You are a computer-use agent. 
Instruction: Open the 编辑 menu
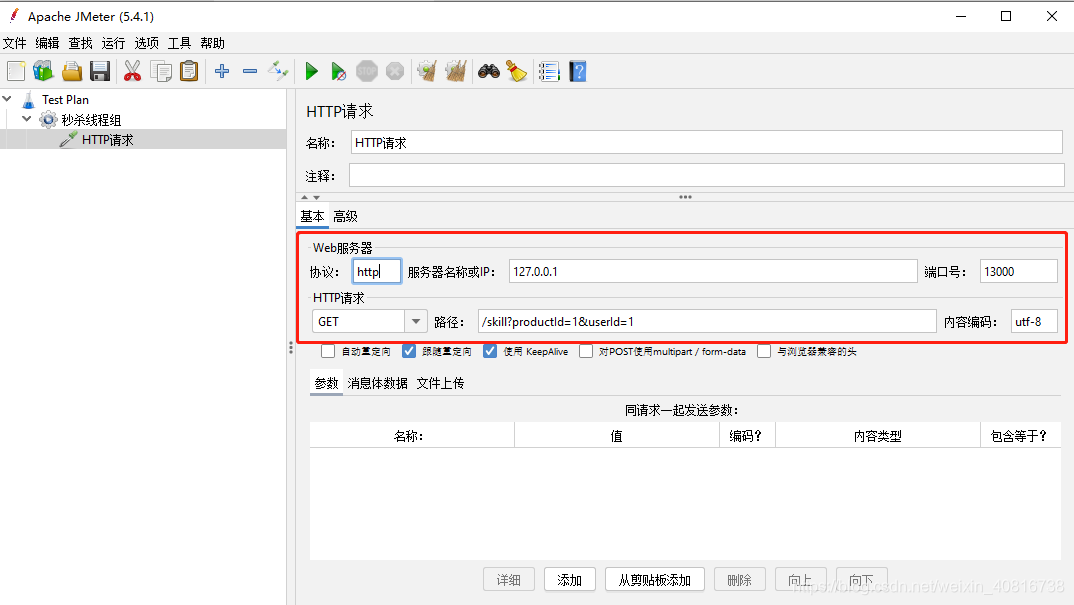pyautogui.click(x=47, y=43)
